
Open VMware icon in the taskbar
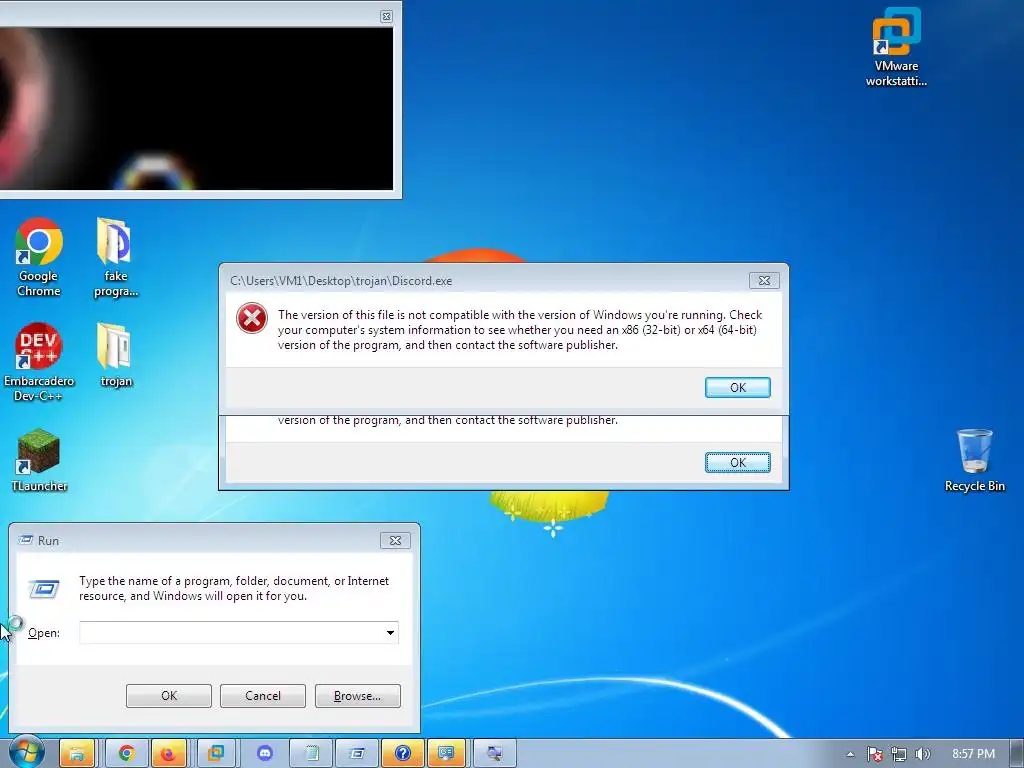pyautogui.click(x=216, y=754)
